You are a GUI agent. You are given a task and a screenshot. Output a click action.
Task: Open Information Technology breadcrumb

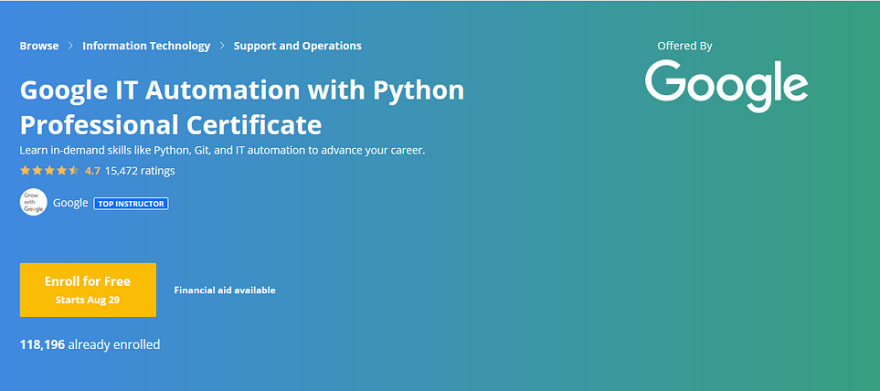point(146,46)
